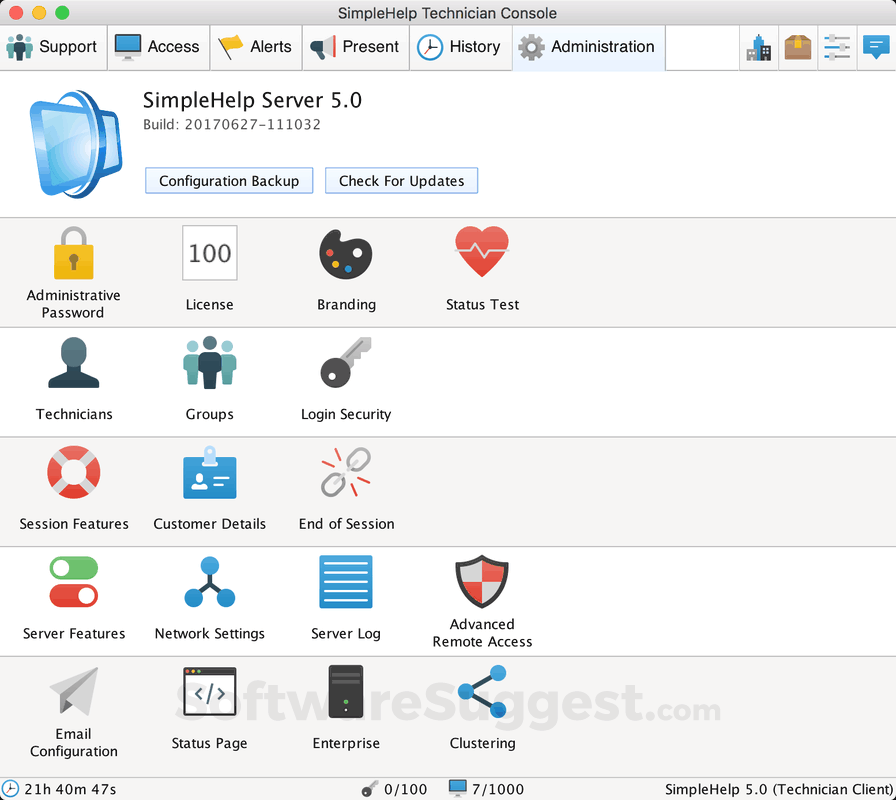
Task: Open the License panel showing 100
Action: (209, 265)
